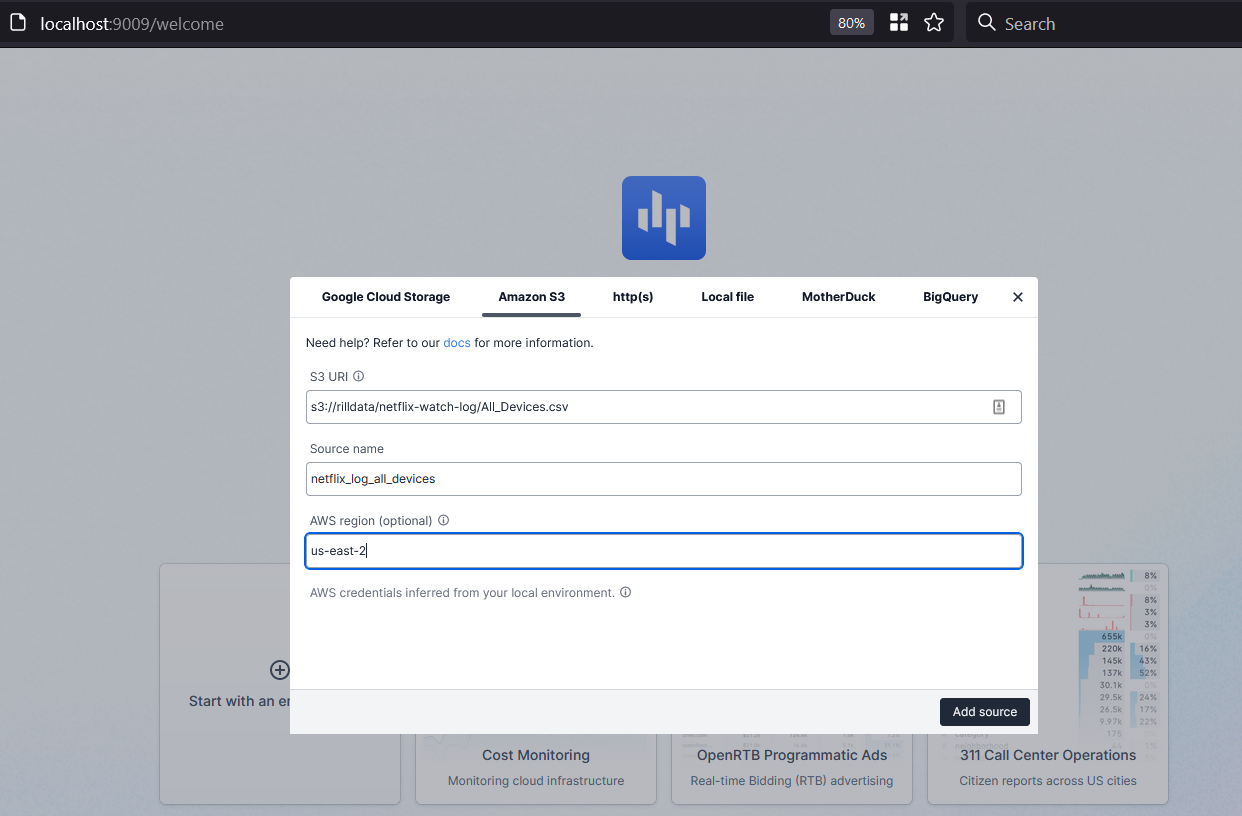
Task: Click the page icon beside the URL
Action: (18, 23)
